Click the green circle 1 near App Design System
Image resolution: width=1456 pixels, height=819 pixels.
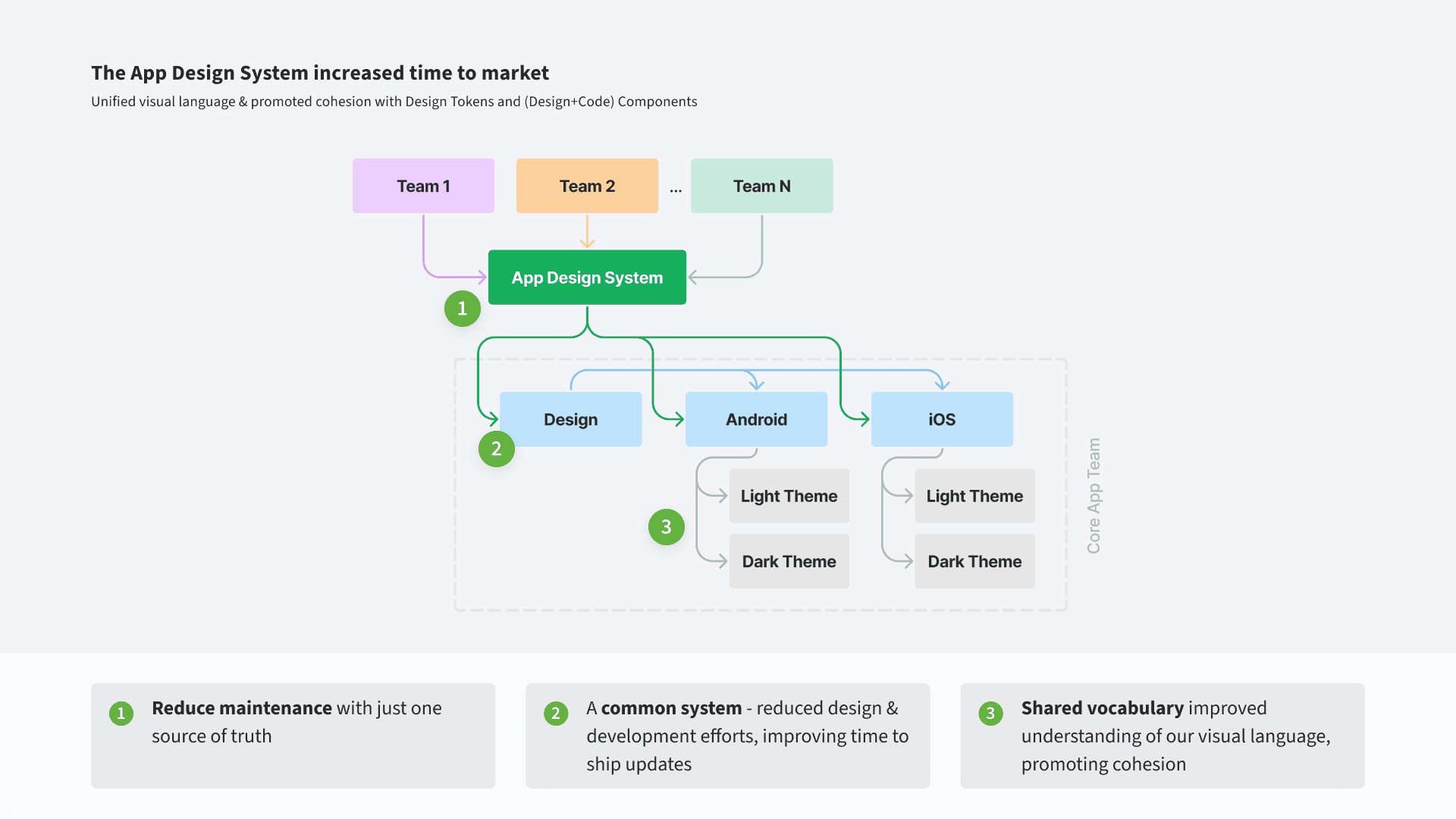click(x=462, y=309)
